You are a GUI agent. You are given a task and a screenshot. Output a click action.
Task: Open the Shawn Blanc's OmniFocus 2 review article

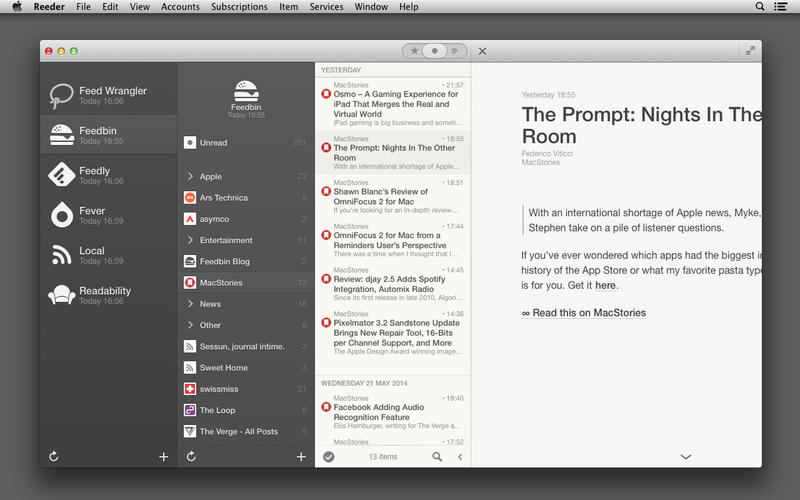[x=393, y=196]
